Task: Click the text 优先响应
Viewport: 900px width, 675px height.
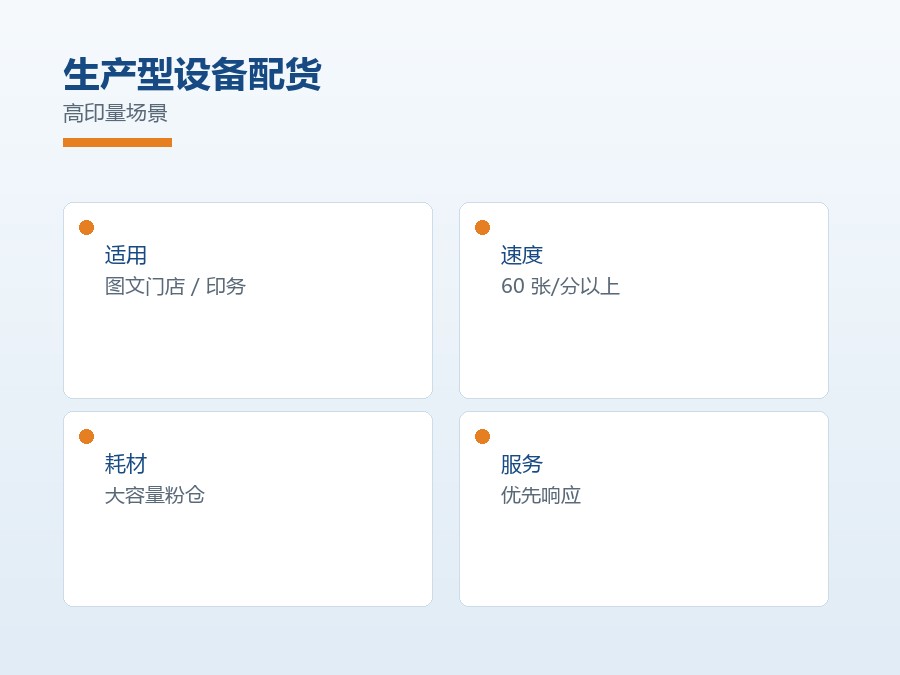Action: pyautogui.click(x=541, y=495)
